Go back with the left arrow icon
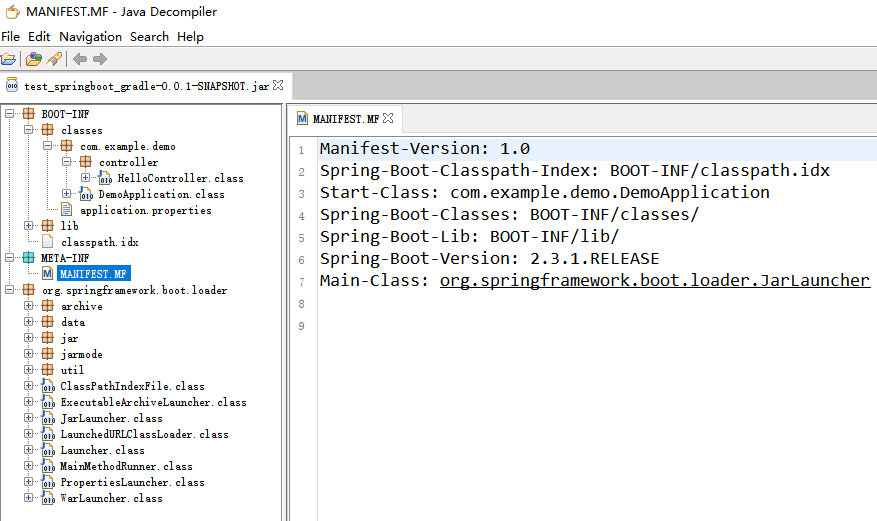 tap(80, 59)
